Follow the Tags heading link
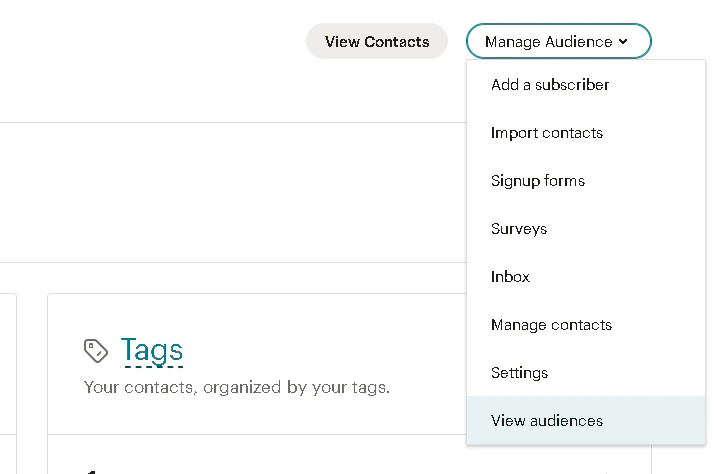The image size is (727, 474). coord(152,350)
